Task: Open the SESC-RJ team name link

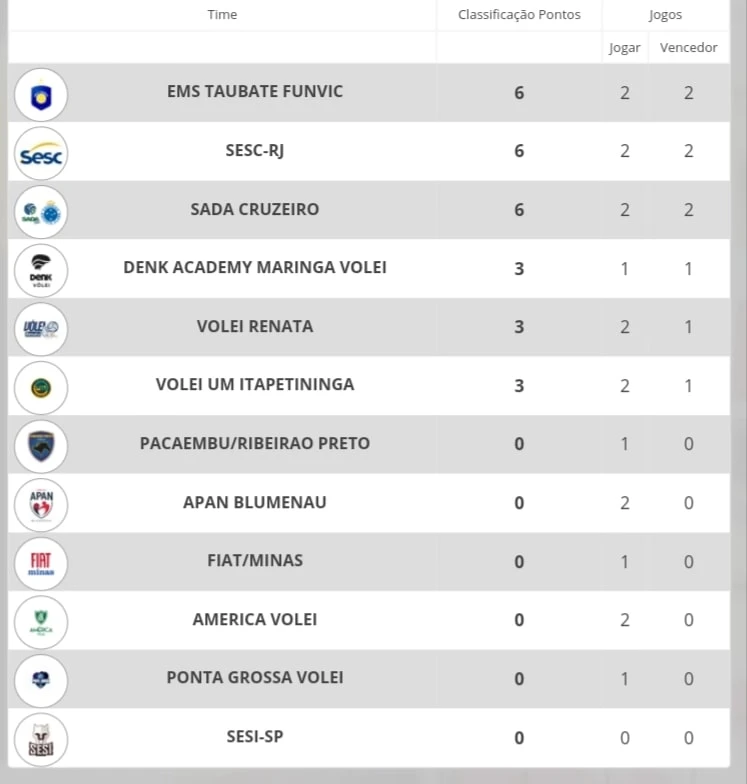Action: pos(255,150)
